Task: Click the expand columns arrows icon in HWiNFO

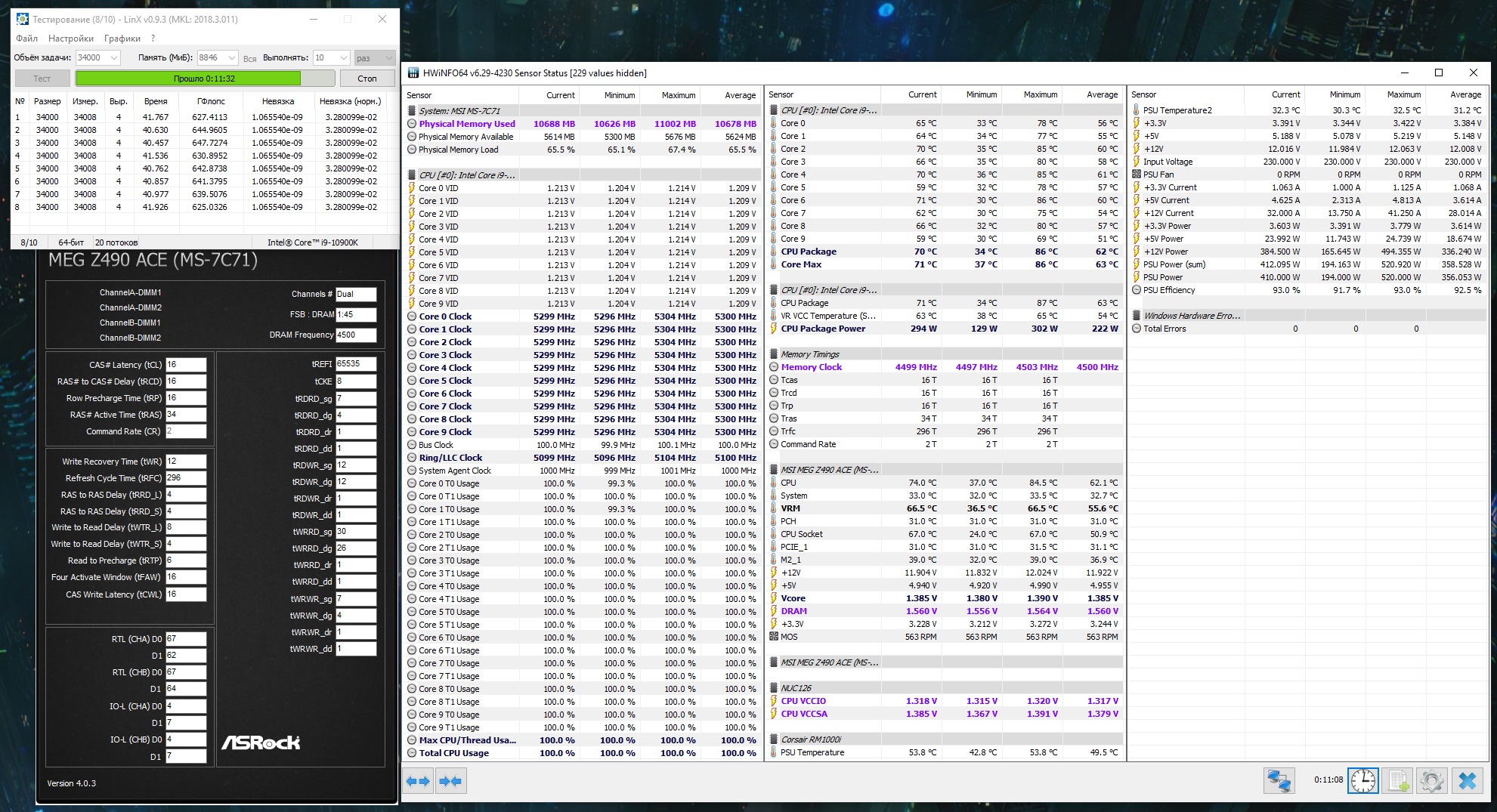Action: click(x=418, y=781)
